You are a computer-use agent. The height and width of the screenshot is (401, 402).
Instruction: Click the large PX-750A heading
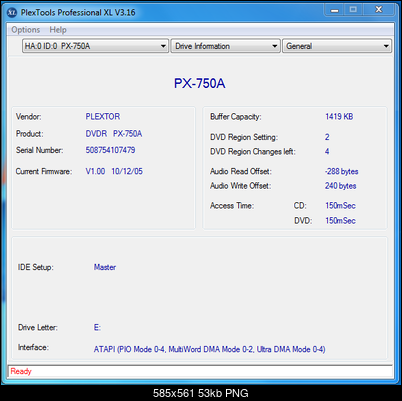click(x=200, y=83)
